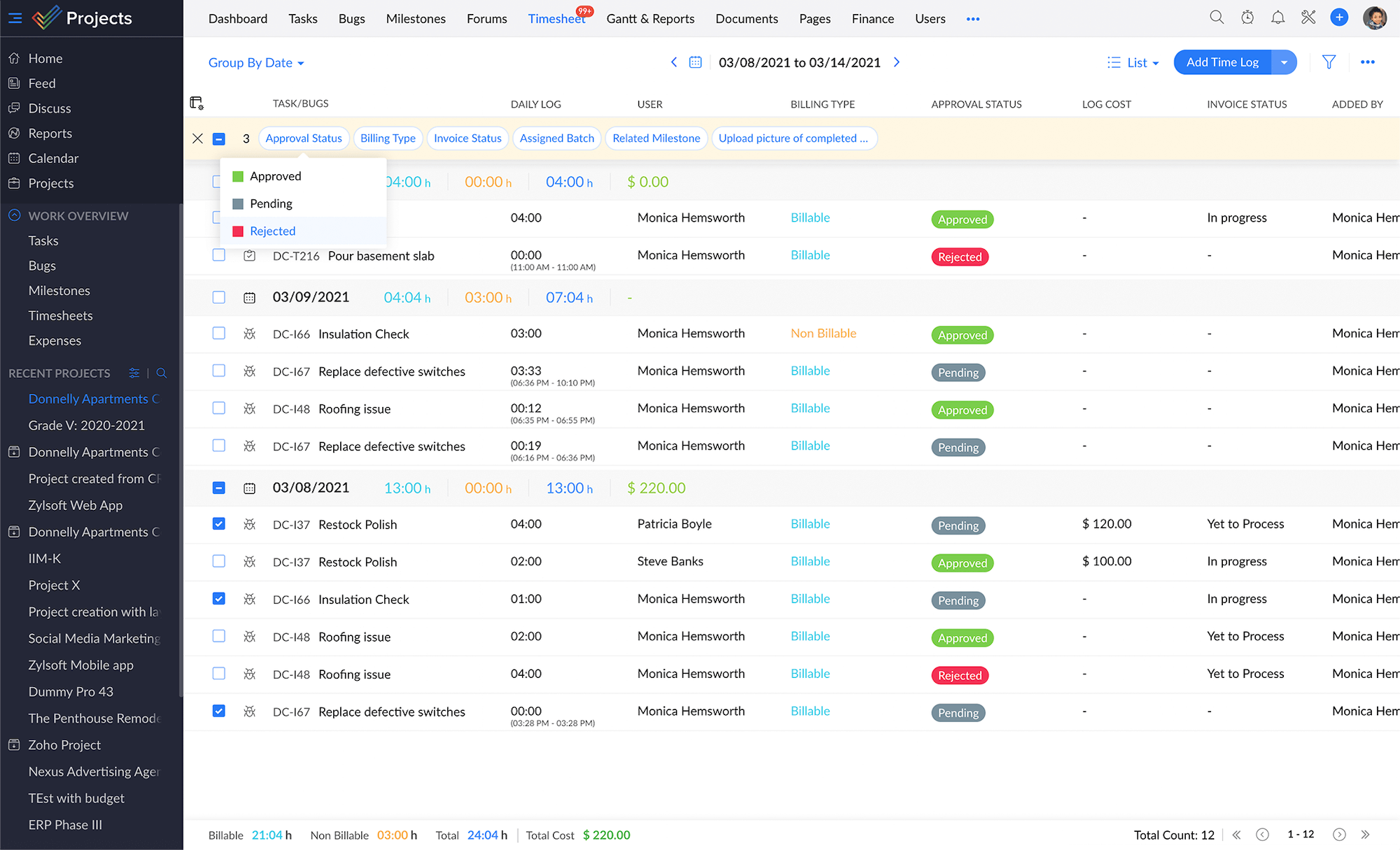Click the notifications bell icon
Viewport: 1400px width, 850px height.
(x=1278, y=18)
